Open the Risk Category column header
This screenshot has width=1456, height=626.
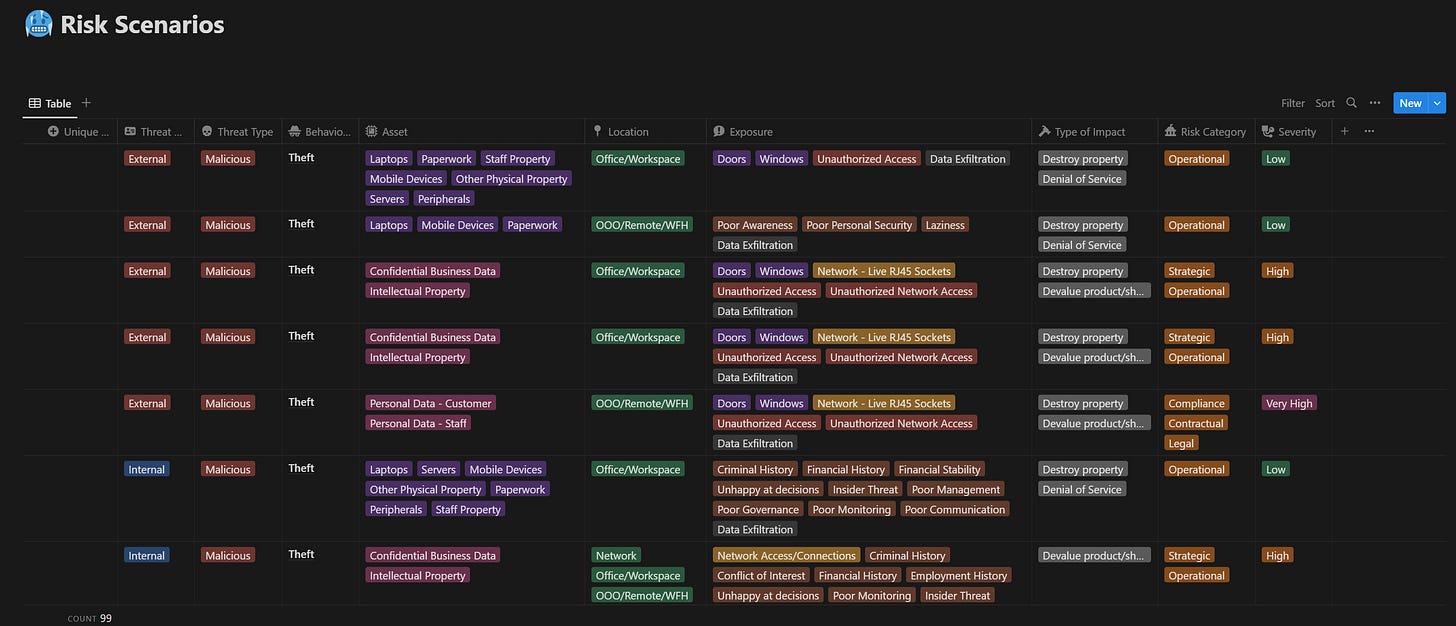coord(1205,131)
